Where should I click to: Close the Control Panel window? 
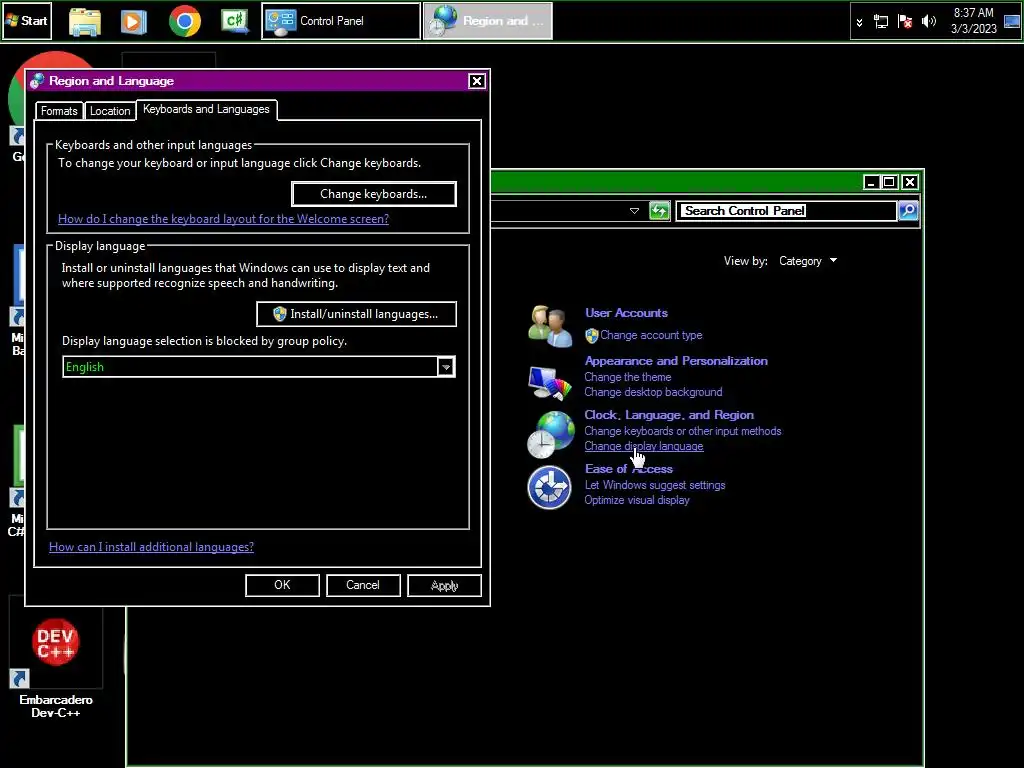(910, 182)
